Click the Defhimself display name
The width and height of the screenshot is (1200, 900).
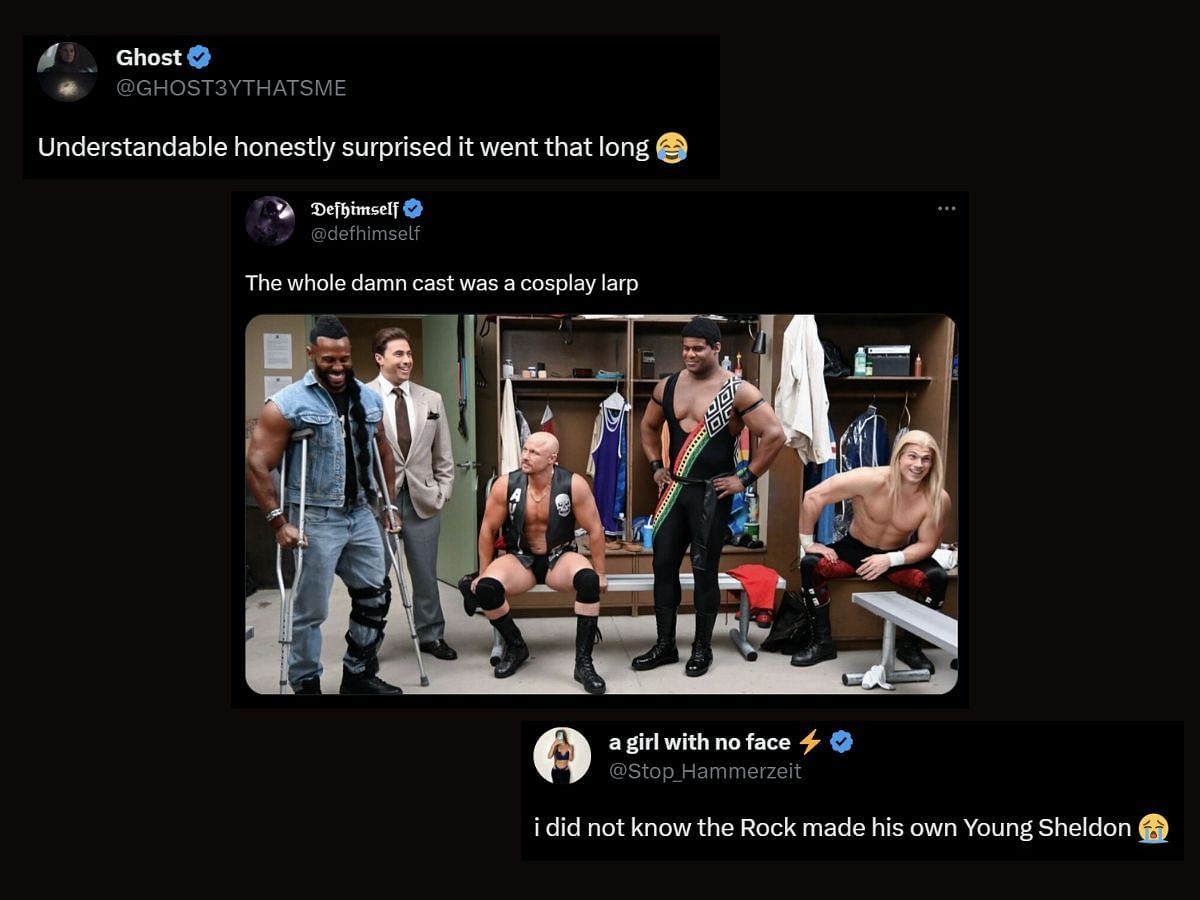[354, 209]
